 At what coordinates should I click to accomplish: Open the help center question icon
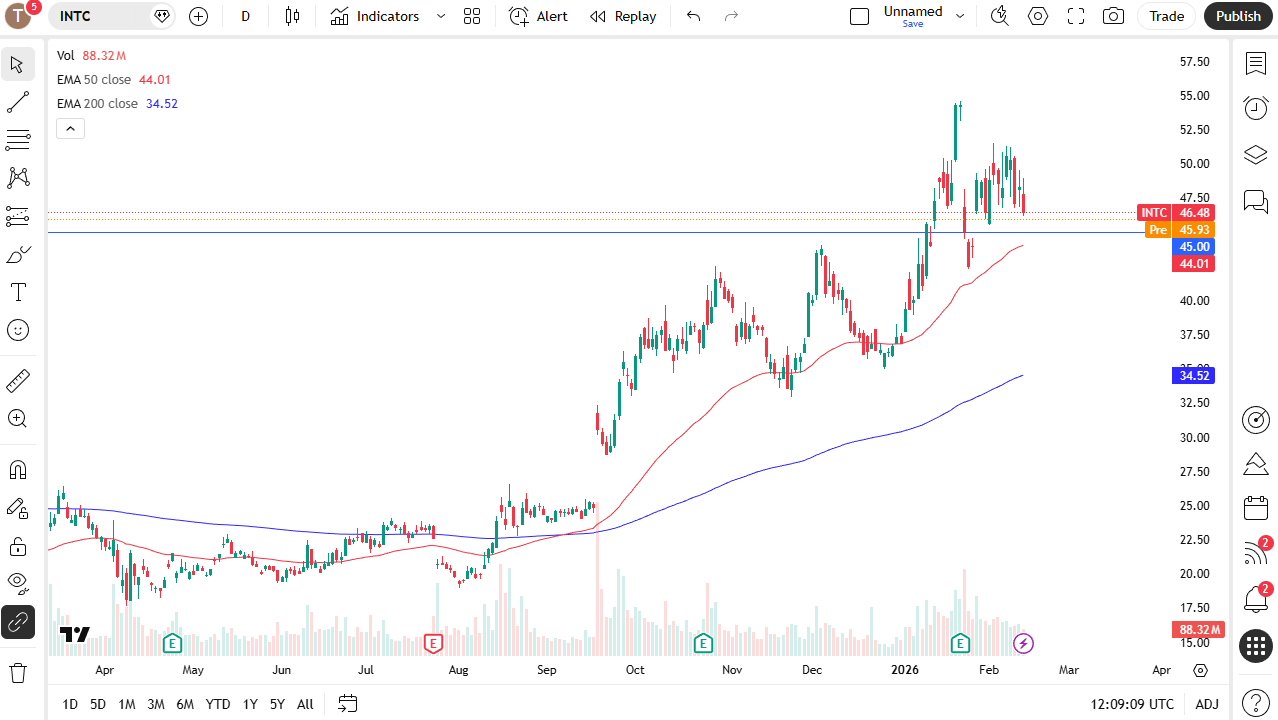(1256, 702)
